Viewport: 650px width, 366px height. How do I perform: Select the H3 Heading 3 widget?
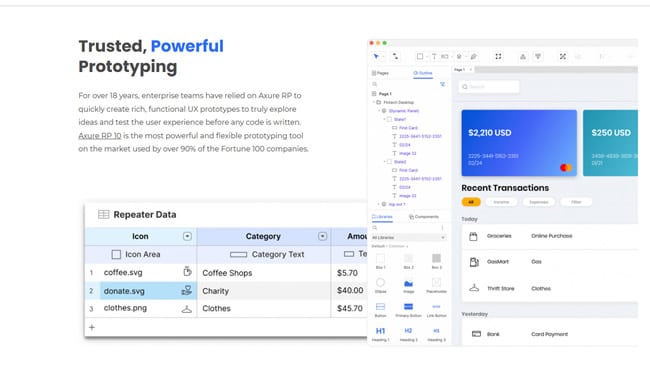(436, 334)
